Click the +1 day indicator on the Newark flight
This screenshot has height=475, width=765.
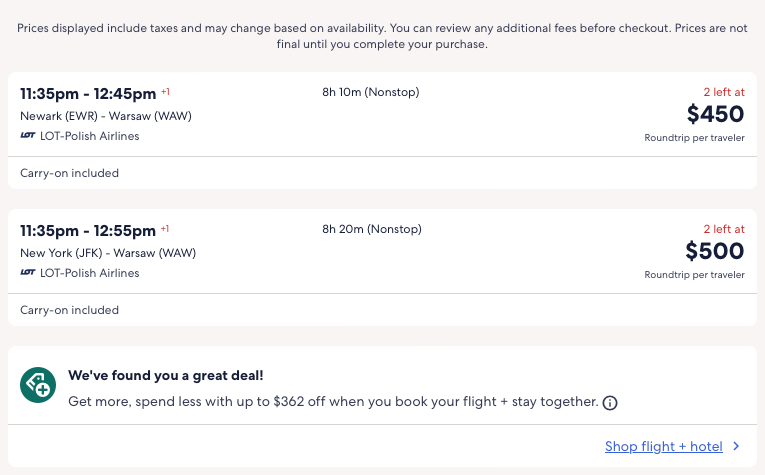(x=165, y=92)
